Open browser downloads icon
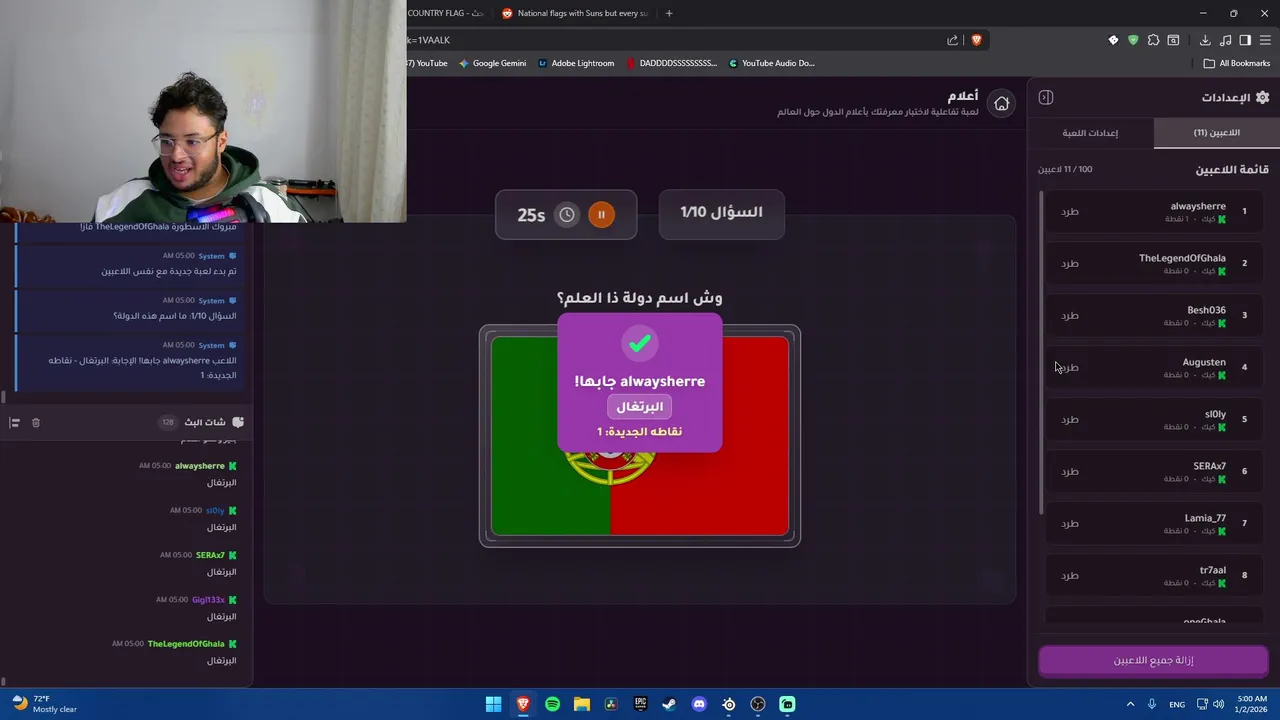 click(1205, 40)
